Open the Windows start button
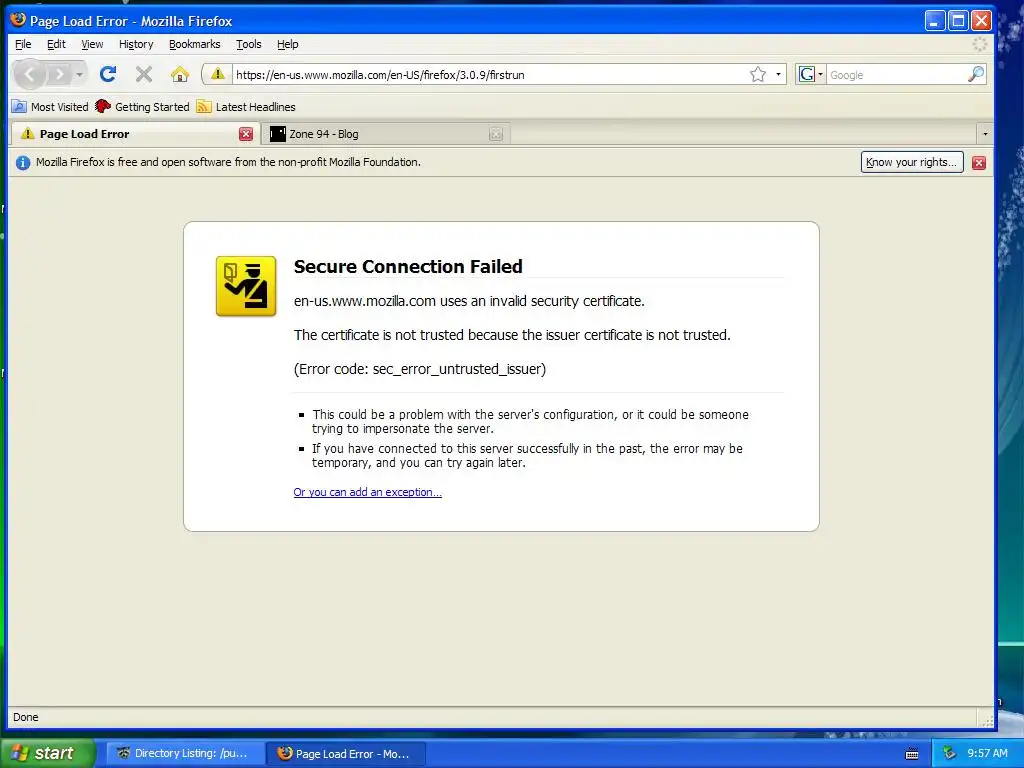The image size is (1024, 768). point(48,753)
